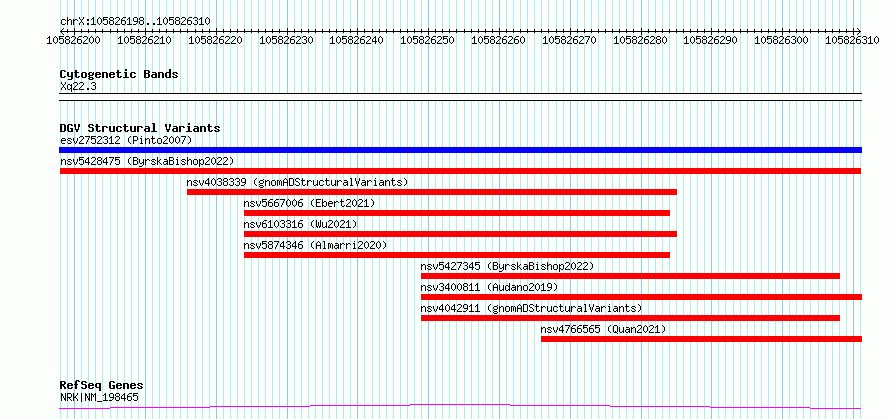Select the red nsv5428475 variant bar
The height and width of the screenshot is (419, 890).
(460, 171)
